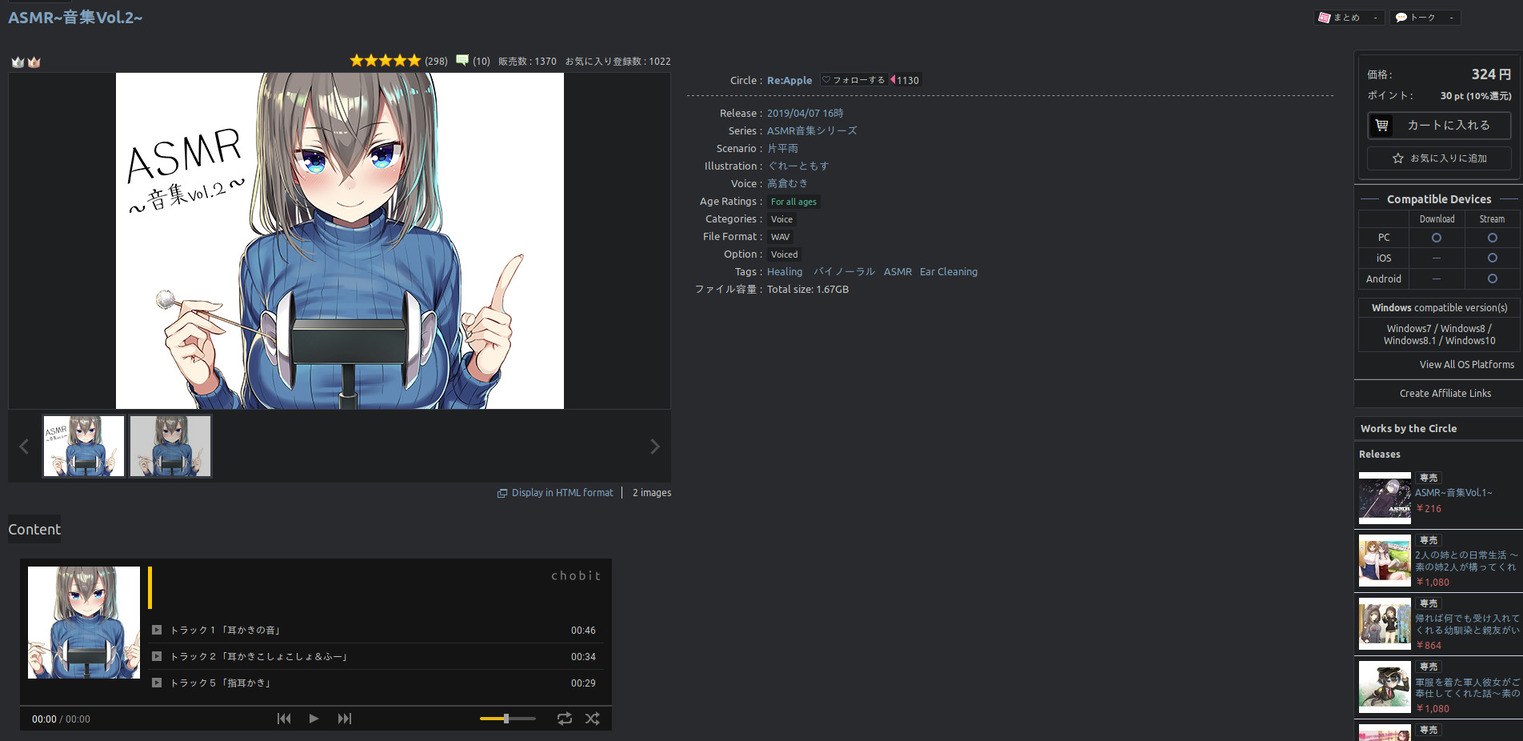The width and height of the screenshot is (1523, 741).
Task: Open the release date 2019/04/07 link
Action: (805, 113)
